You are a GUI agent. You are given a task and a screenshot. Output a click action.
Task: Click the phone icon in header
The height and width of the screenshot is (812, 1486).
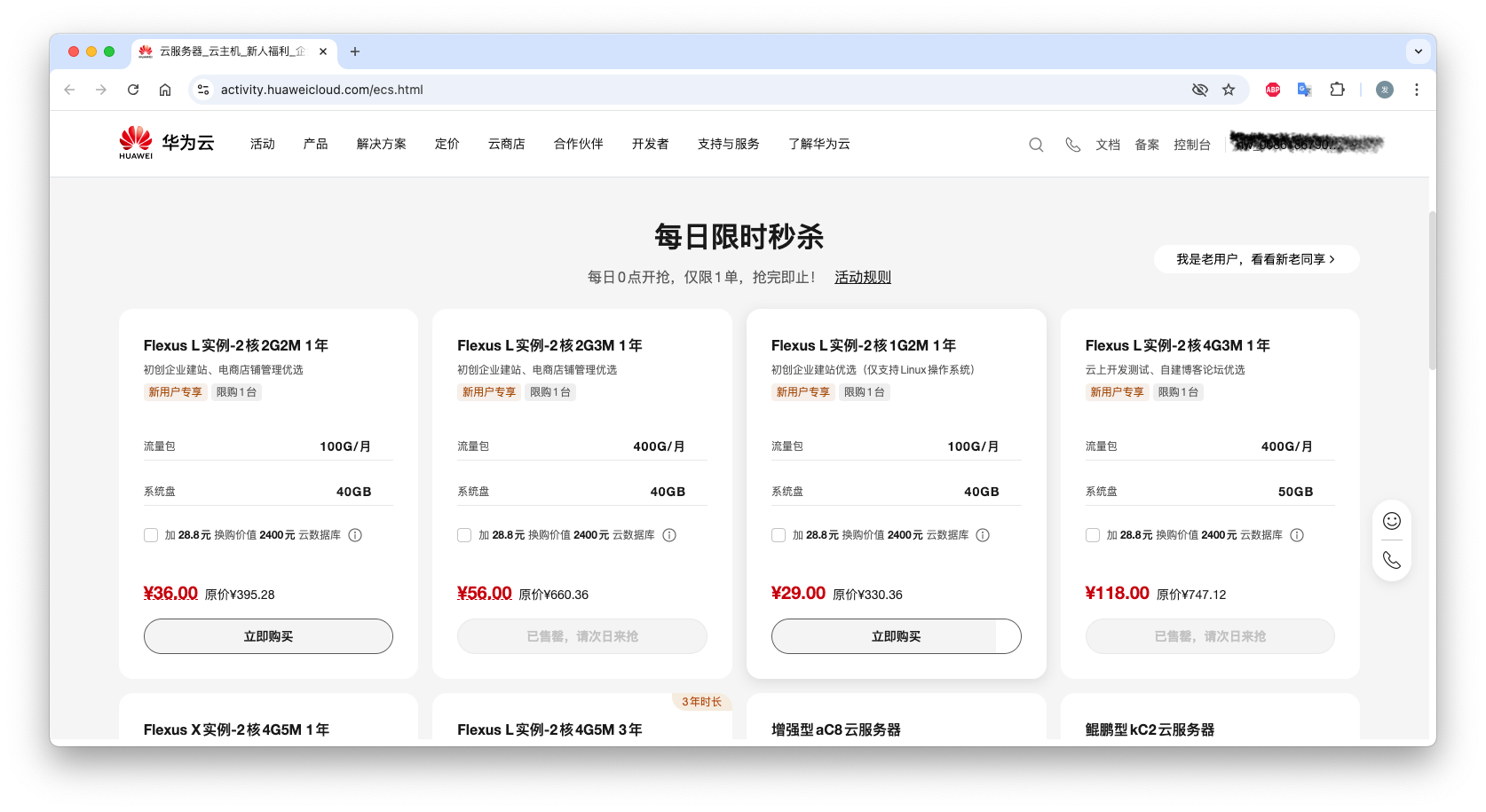click(1072, 145)
